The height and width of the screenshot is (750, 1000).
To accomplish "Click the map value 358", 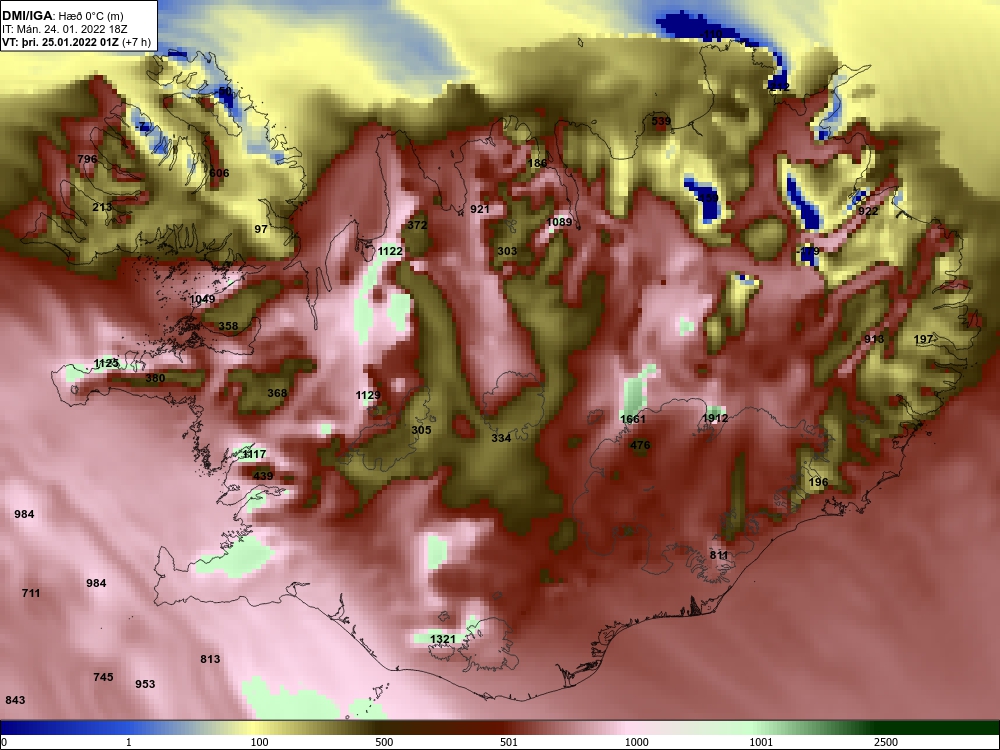I will (x=228, y=326).
